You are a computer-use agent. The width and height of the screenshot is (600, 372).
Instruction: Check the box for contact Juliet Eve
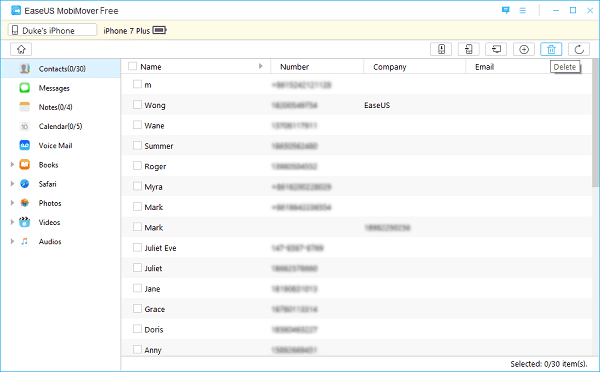tap(137, 247)
